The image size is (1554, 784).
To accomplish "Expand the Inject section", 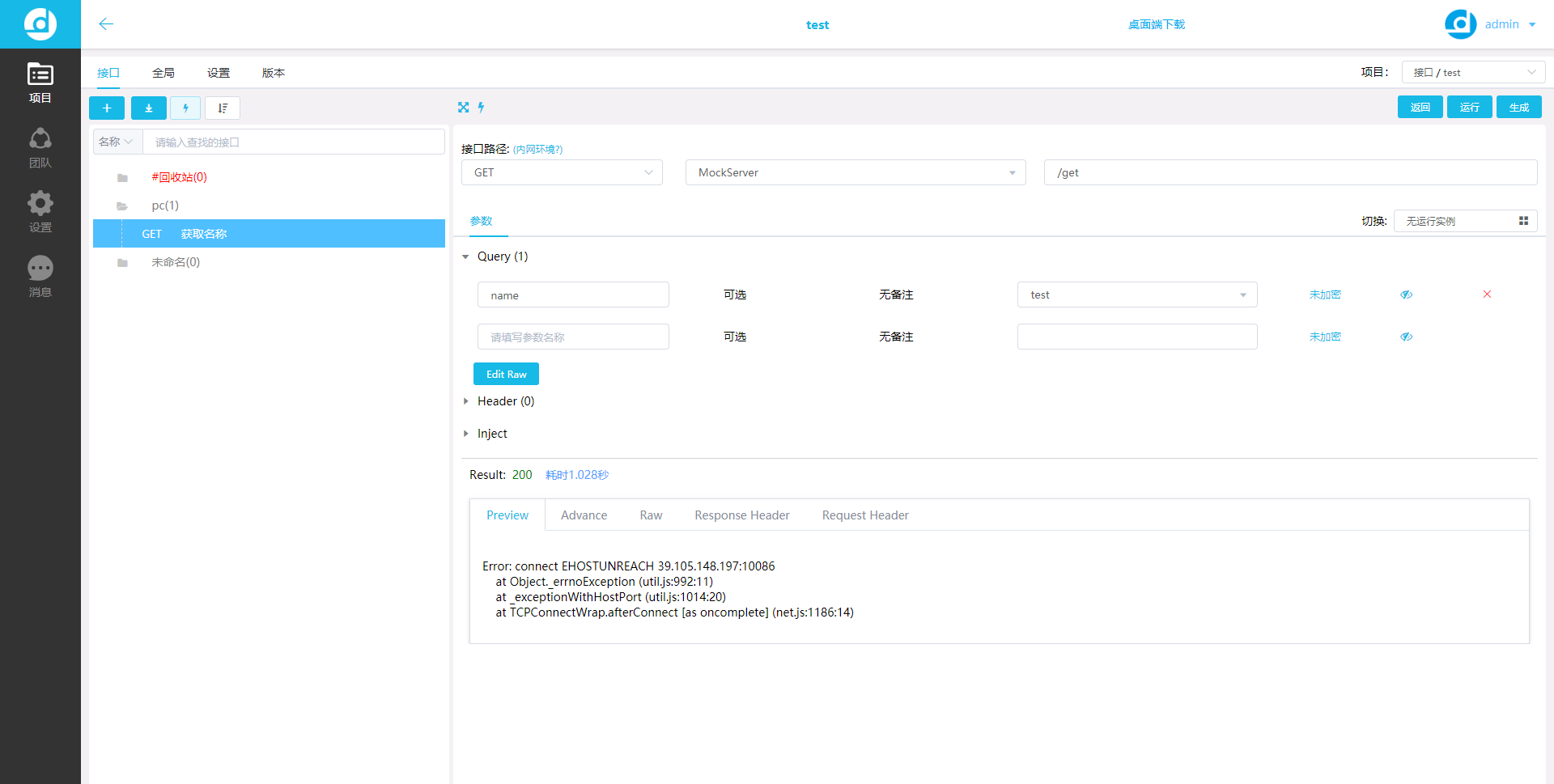I will click(x=465, y=434).
